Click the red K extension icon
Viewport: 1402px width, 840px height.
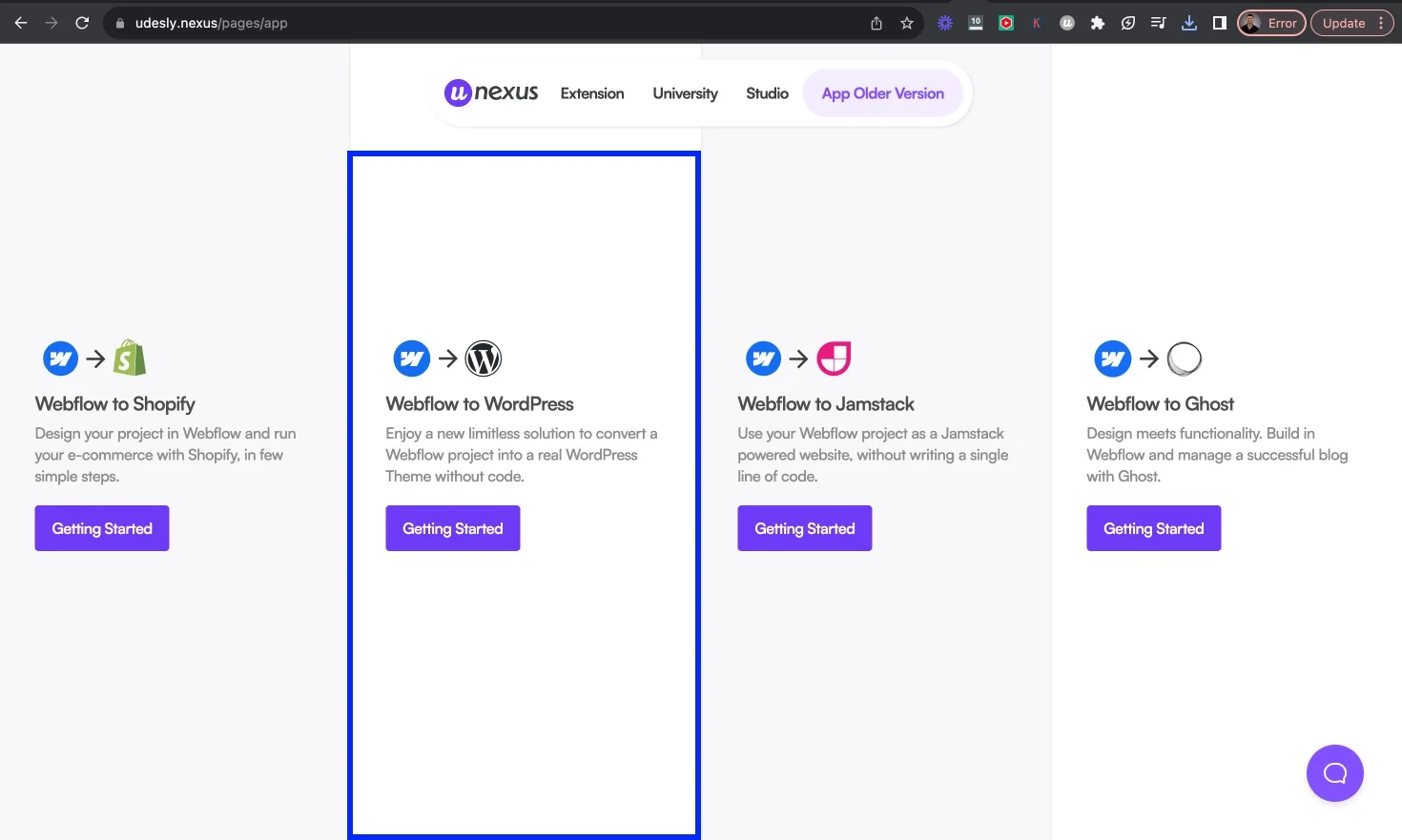tap(1037, 23)
